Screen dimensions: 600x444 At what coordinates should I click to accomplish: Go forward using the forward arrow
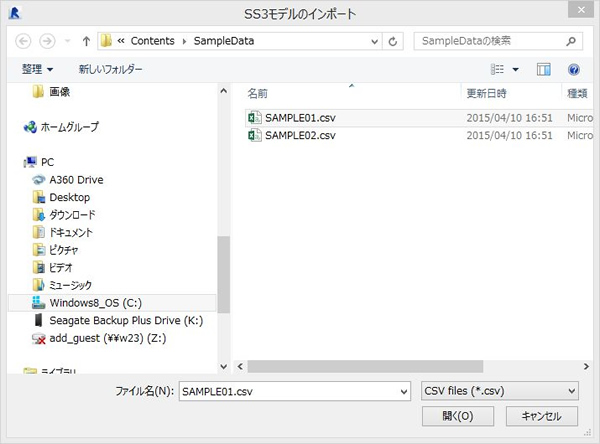47,41
